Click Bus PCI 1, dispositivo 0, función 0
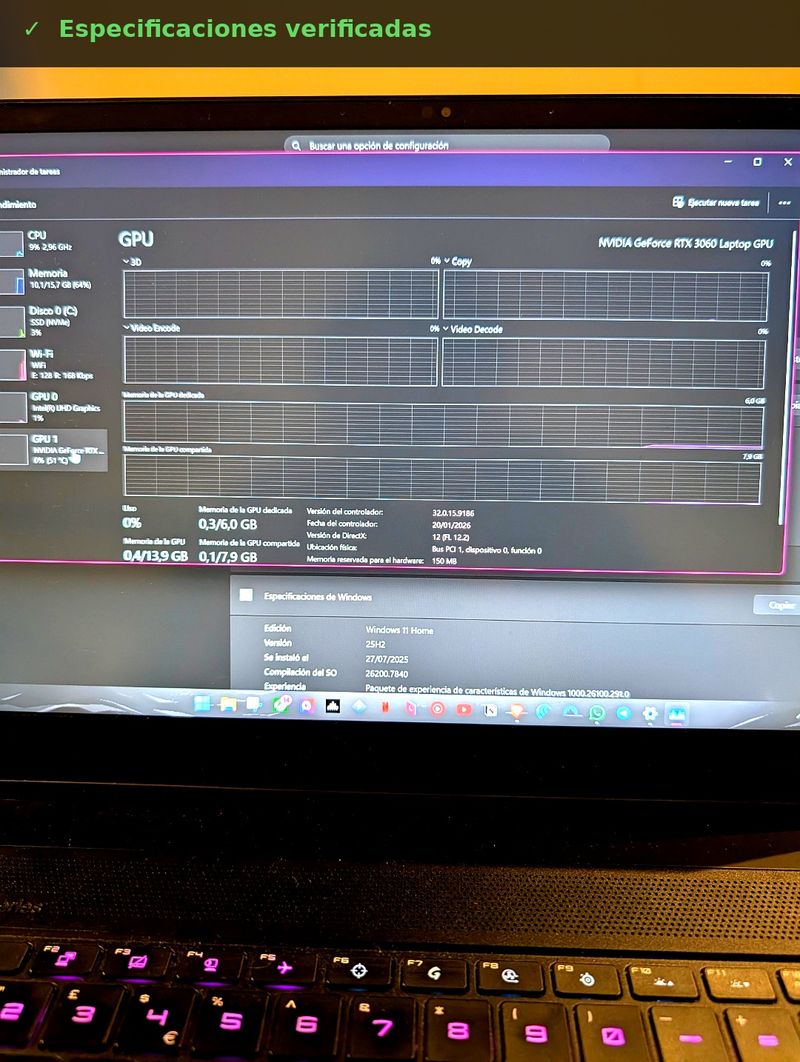The width and height of the screenshot is (800, 1062). click(486, 550)
